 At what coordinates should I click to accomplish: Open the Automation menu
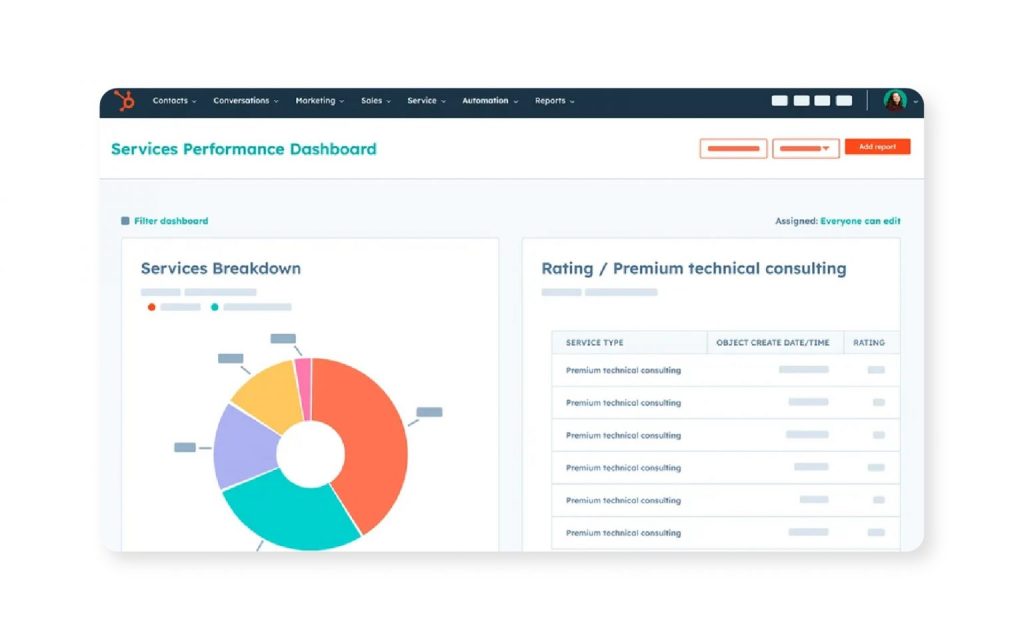click(x=489, y=101)
